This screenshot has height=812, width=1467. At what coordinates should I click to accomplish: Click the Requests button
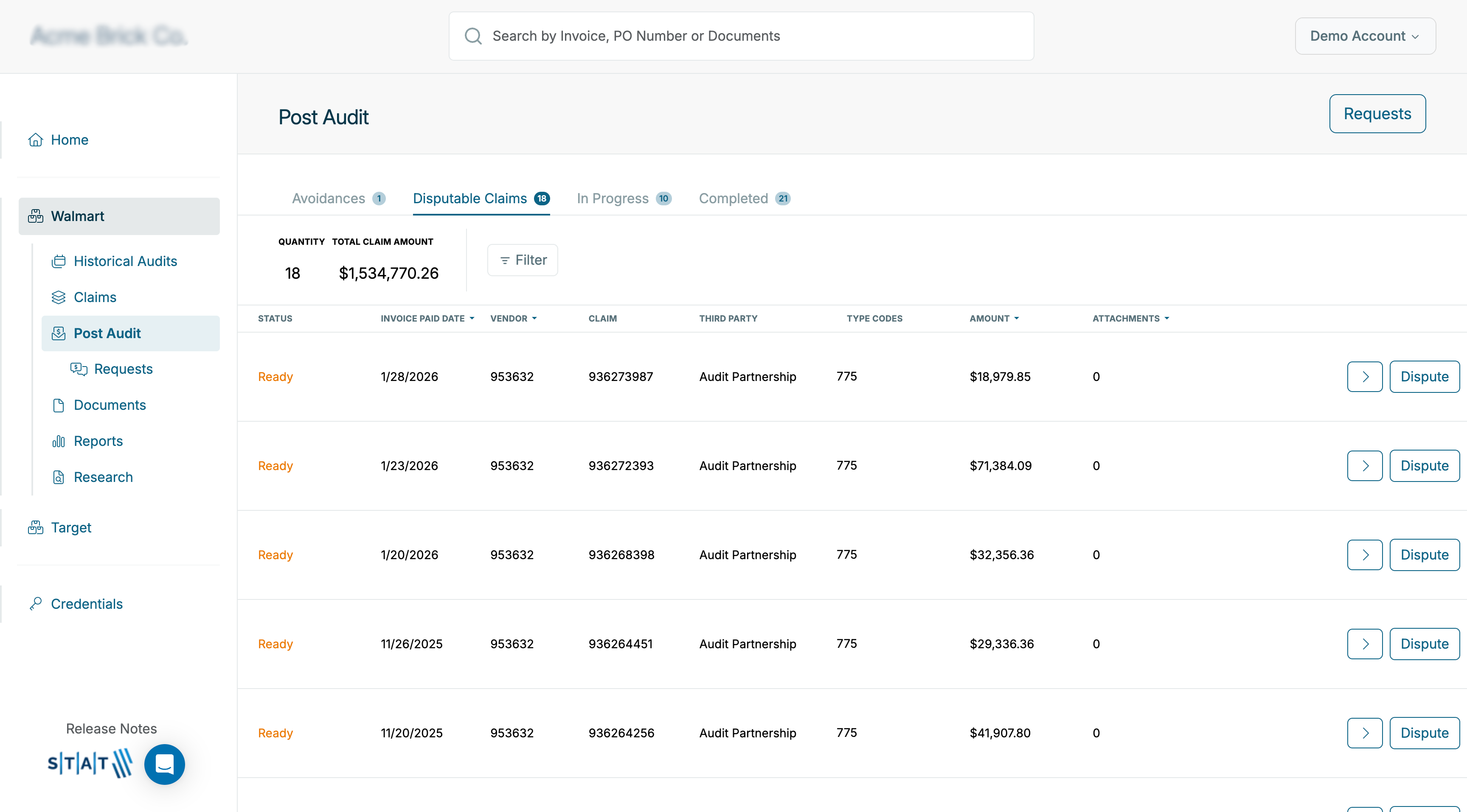(1377, 113)
